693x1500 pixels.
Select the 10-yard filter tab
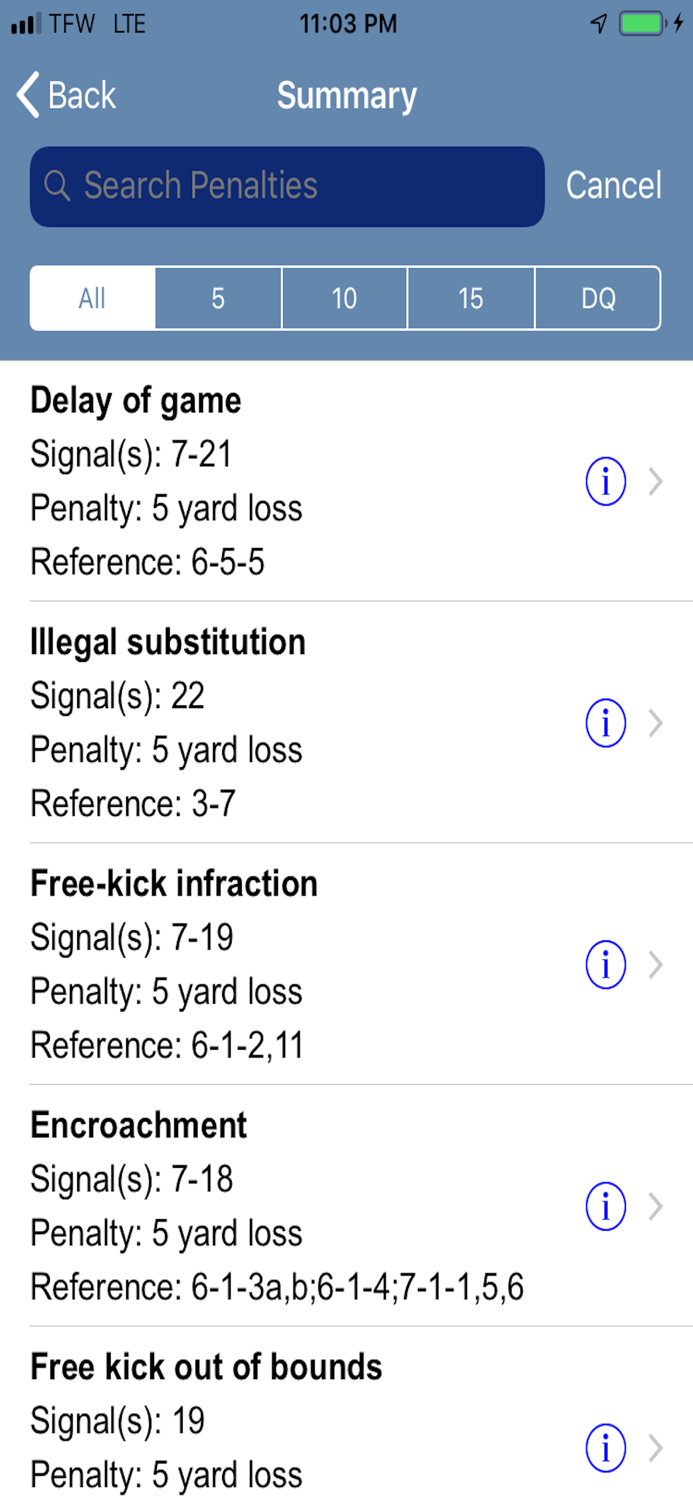[344, 297]
